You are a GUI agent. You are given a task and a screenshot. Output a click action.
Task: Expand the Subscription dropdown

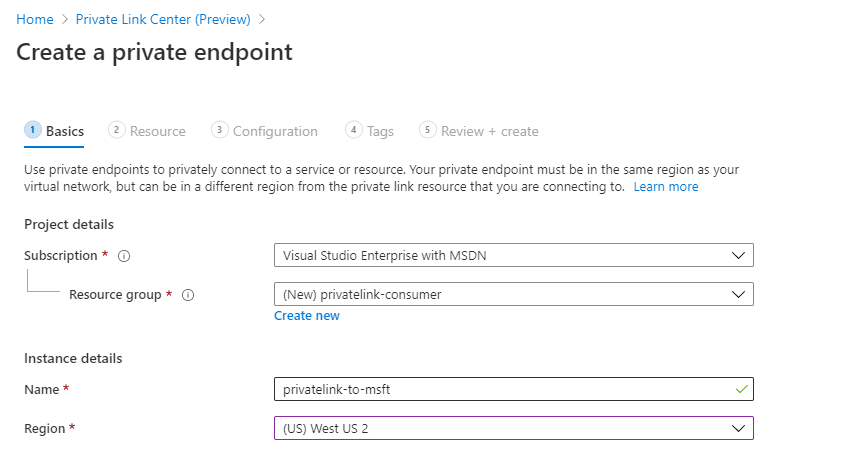514,255
